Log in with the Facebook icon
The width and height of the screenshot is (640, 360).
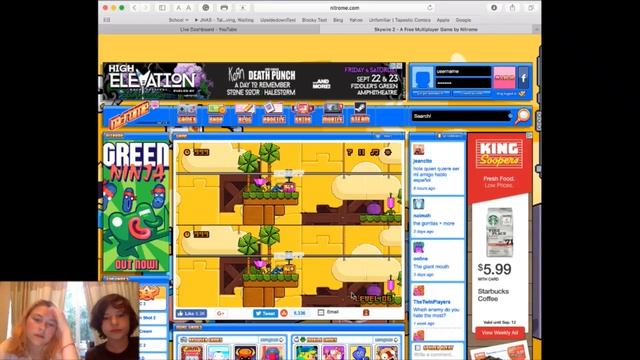point(524,78)
